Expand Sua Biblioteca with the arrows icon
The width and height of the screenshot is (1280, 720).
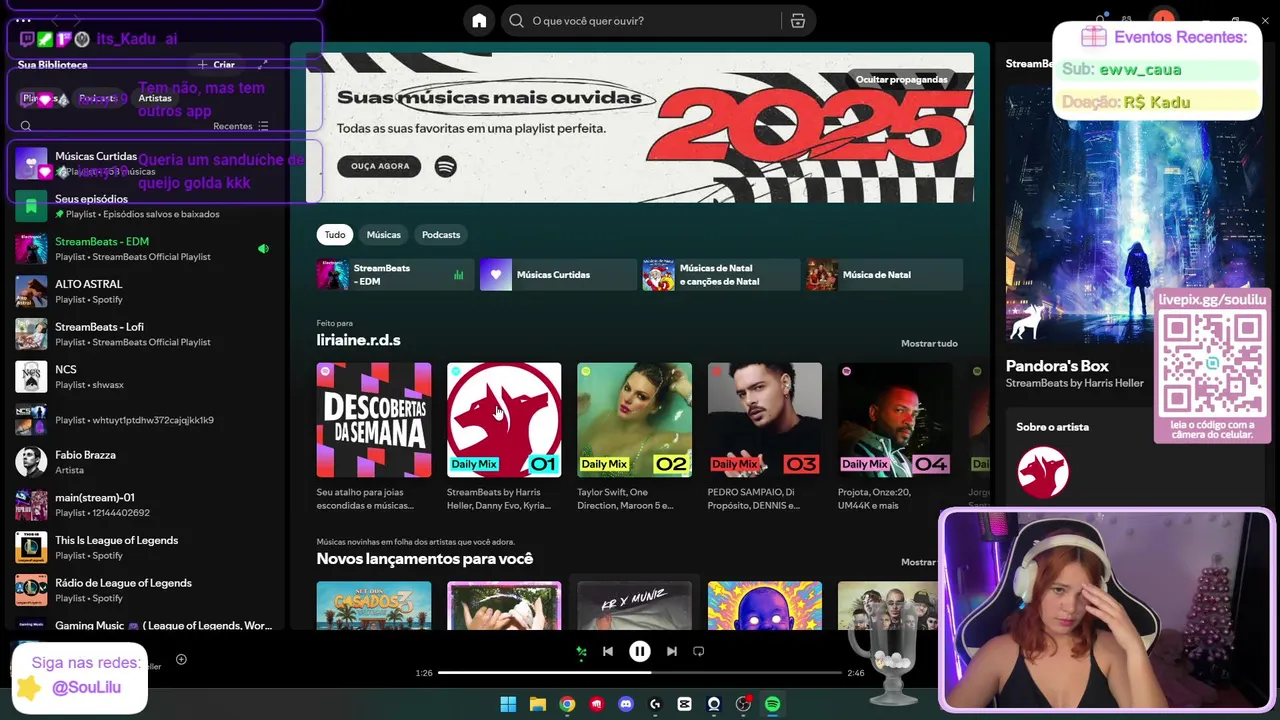[x=263, y=64]
